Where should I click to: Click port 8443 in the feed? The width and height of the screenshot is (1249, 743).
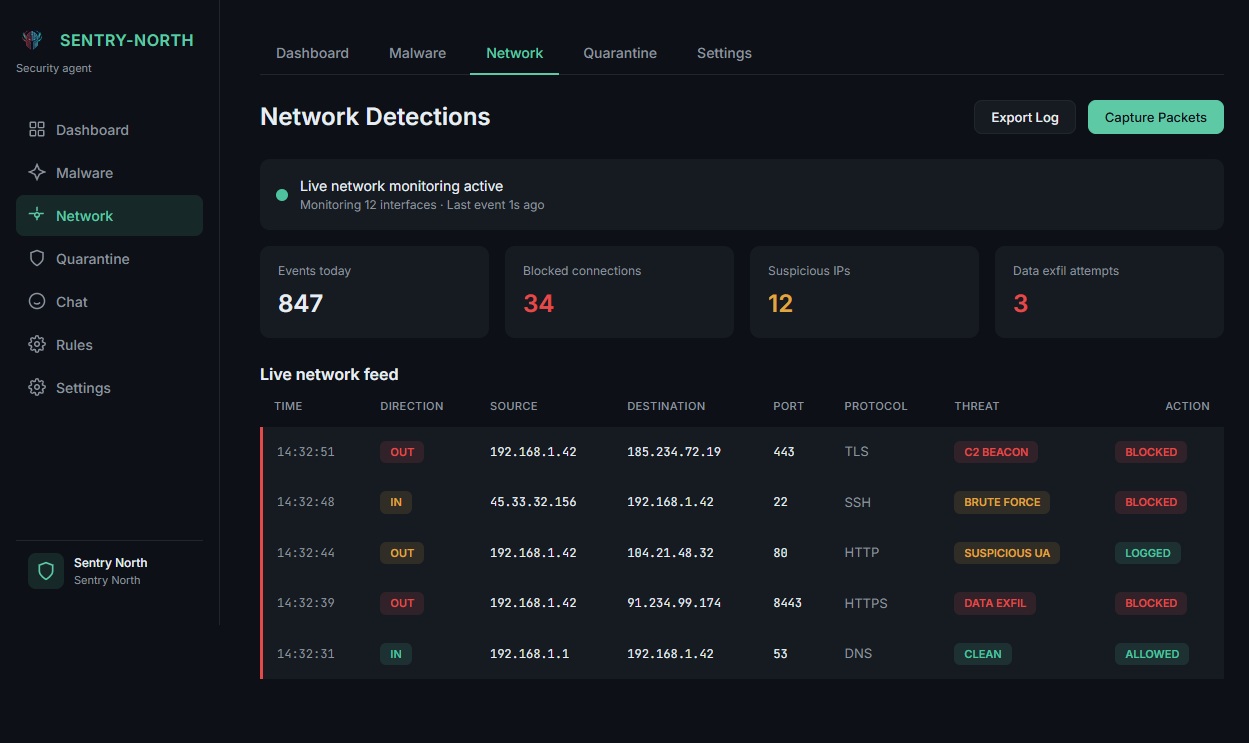pyautogui.click(x=787, y=603)
